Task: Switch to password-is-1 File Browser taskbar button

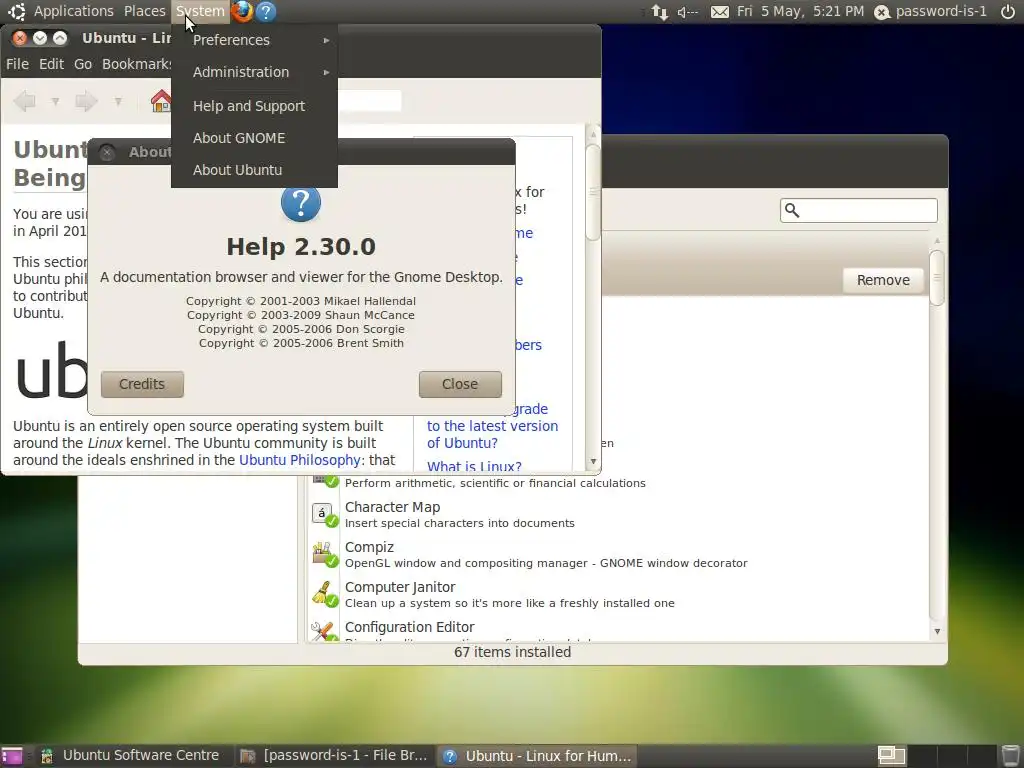Action: 333,756
